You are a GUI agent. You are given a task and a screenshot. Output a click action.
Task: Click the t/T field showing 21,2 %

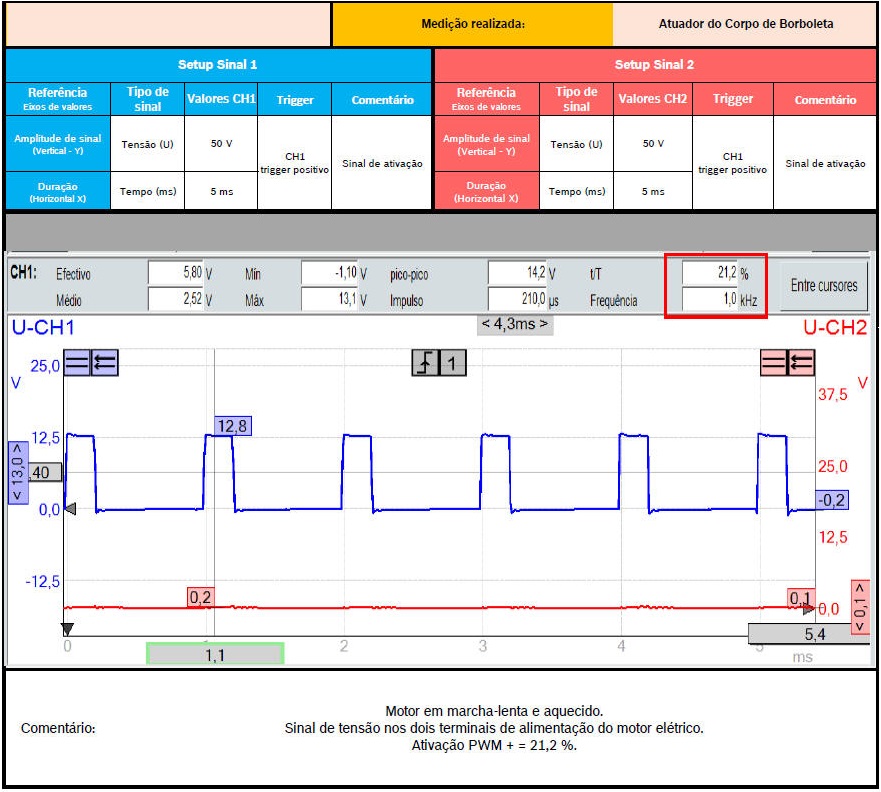(710, 273)
